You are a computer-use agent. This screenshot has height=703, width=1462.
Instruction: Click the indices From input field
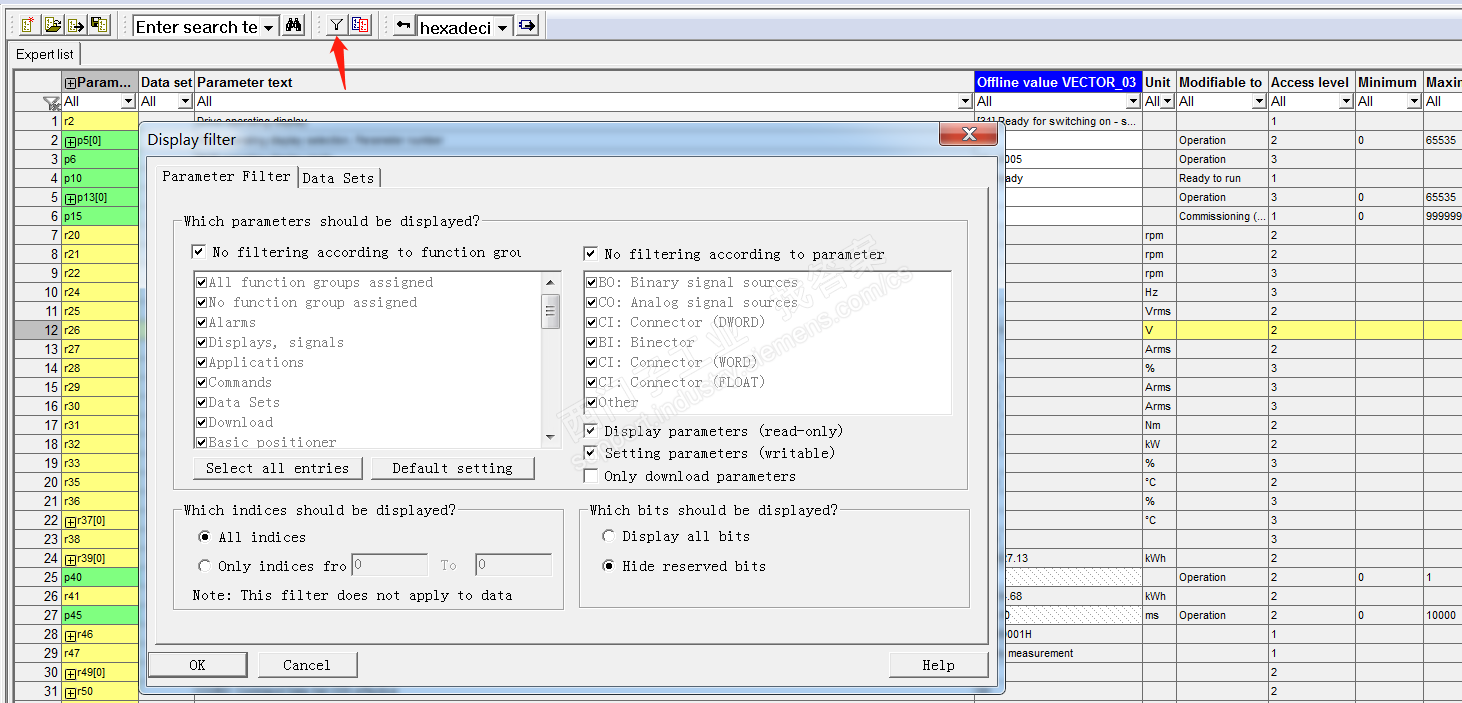pos(390,565)
